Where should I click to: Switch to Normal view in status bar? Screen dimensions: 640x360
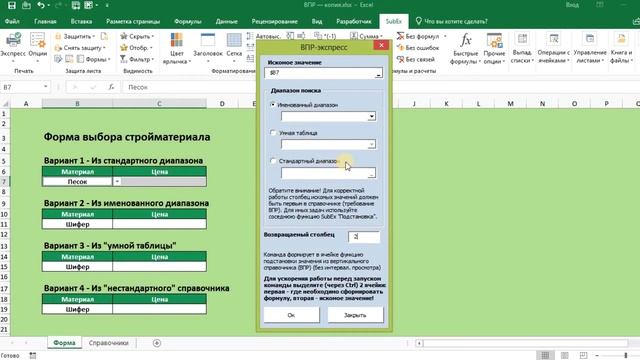545,355
